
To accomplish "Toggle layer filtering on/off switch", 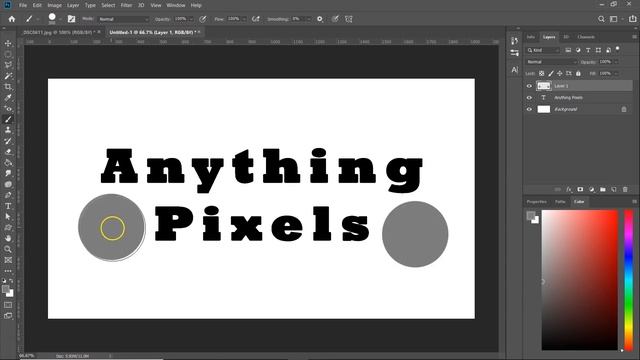I will click(x=618, y=49).
